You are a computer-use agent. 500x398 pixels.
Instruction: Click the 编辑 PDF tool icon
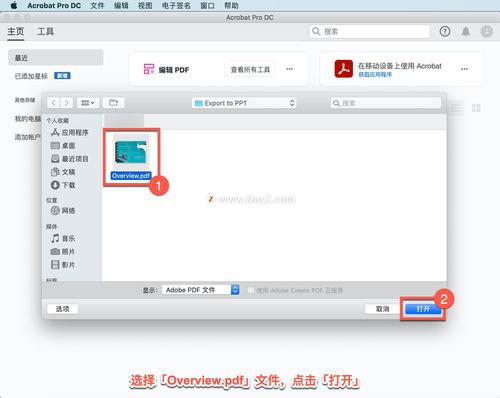click(149, 69)
